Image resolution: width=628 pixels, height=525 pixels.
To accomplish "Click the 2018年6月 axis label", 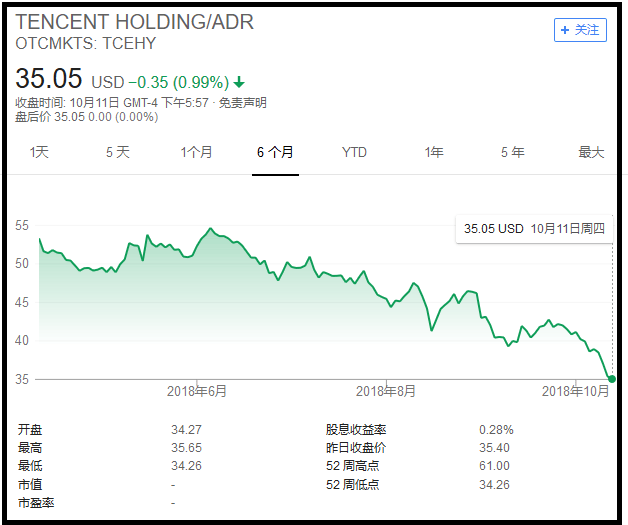I will coord(197,391).
